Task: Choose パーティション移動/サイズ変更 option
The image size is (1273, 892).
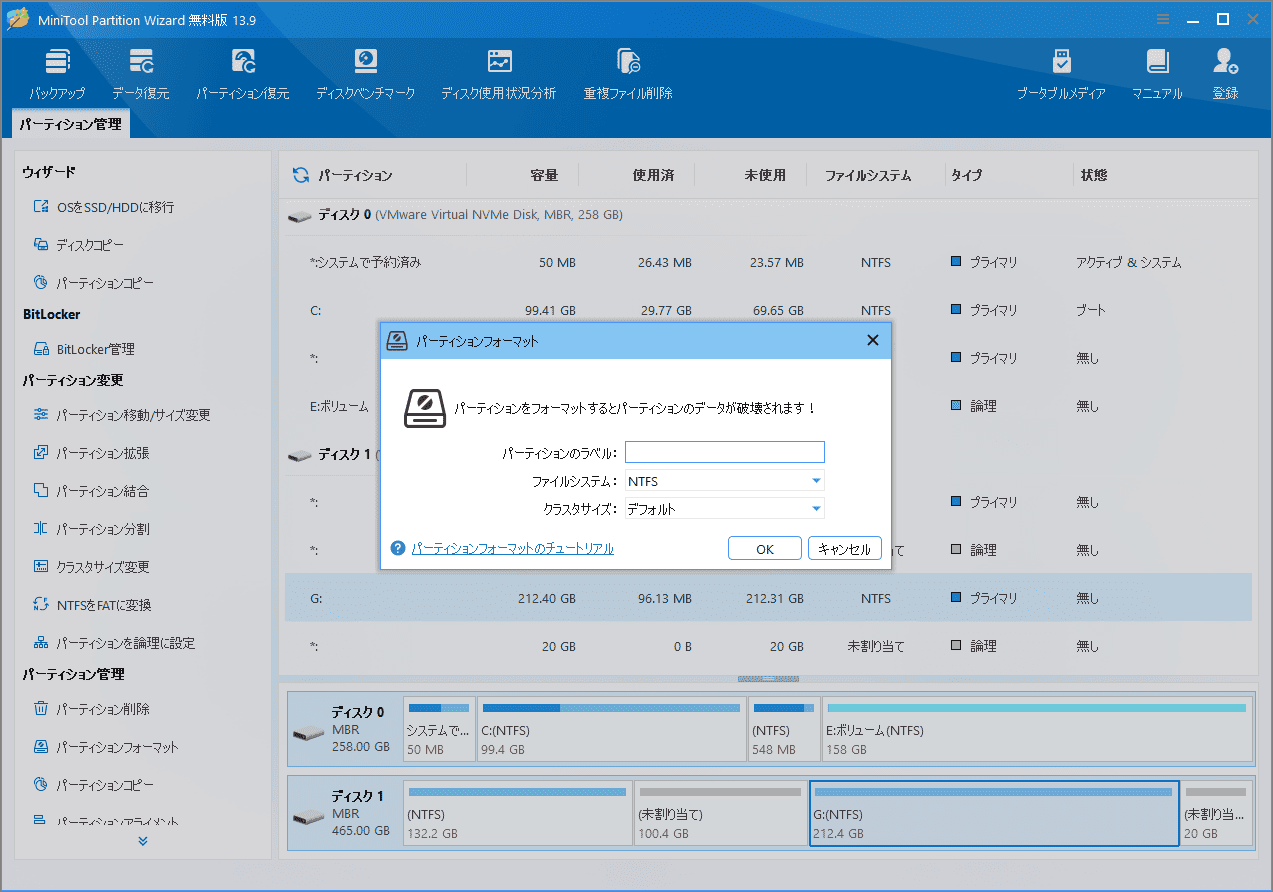Action: tap(121, 415)
